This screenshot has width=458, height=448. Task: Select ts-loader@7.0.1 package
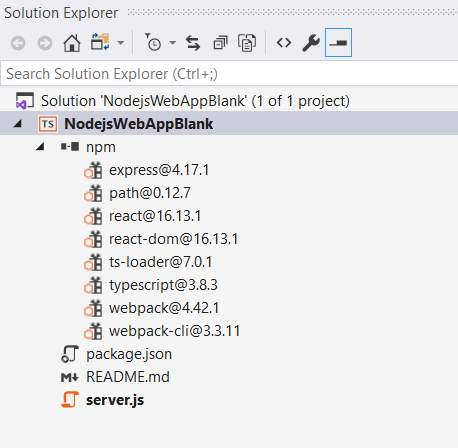click(161, 262)
